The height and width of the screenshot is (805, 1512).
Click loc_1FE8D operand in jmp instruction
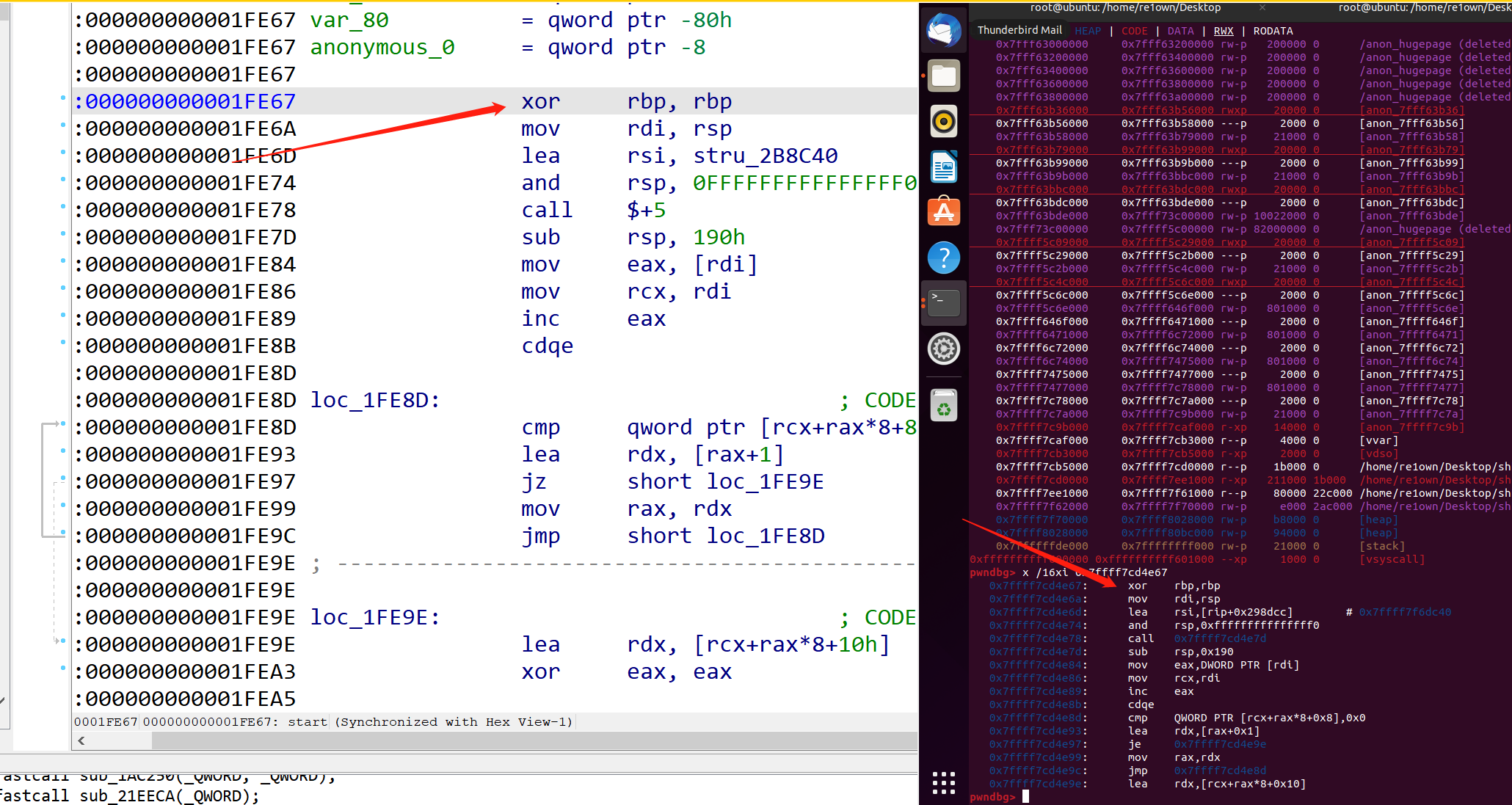(x=765, y=536)
